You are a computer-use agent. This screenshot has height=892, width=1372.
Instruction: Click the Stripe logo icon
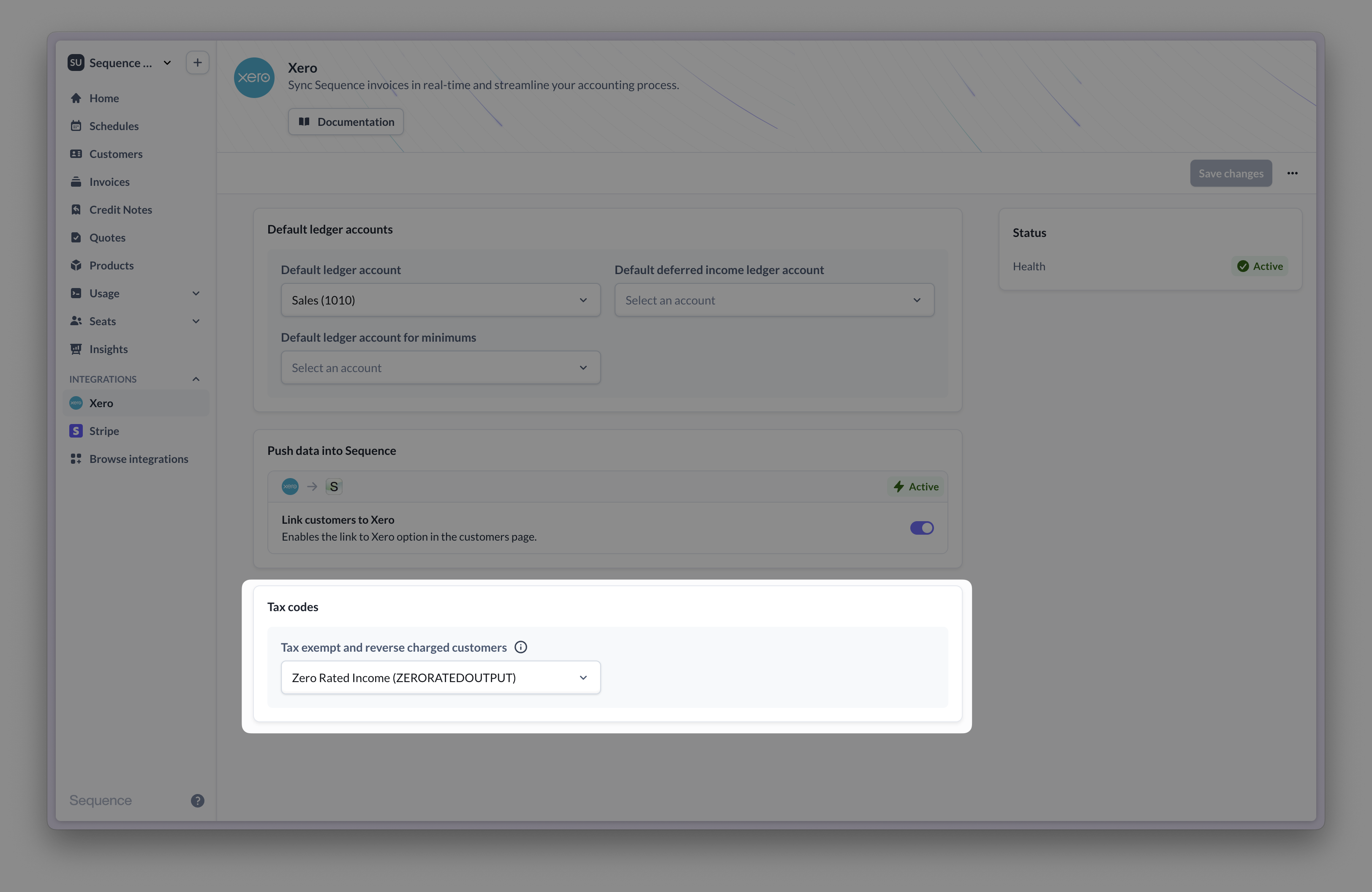tap(76, 431)
